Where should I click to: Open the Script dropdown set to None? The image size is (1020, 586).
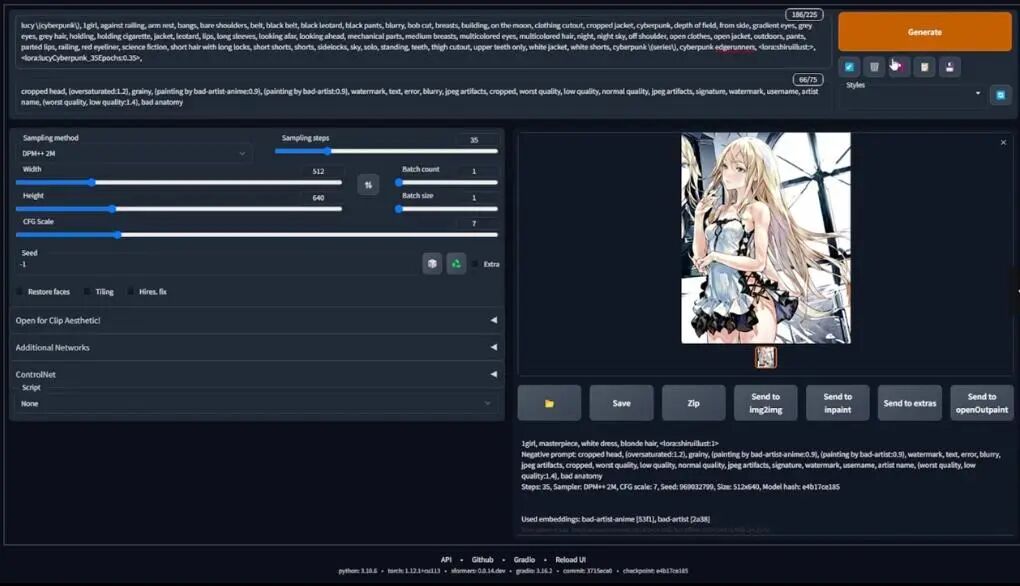[256, 403]
